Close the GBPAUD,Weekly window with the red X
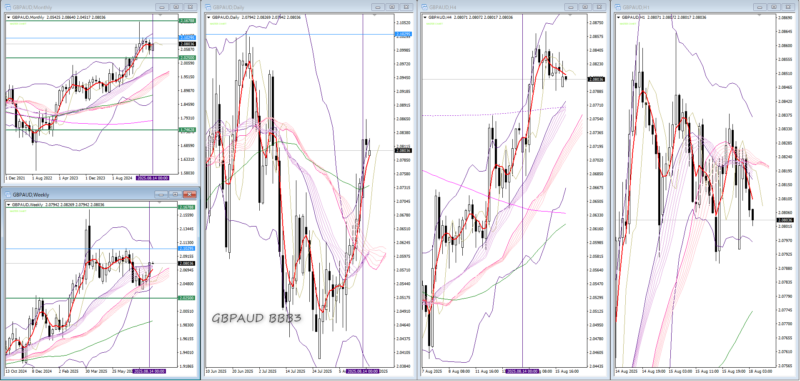 tap(190, 194)
